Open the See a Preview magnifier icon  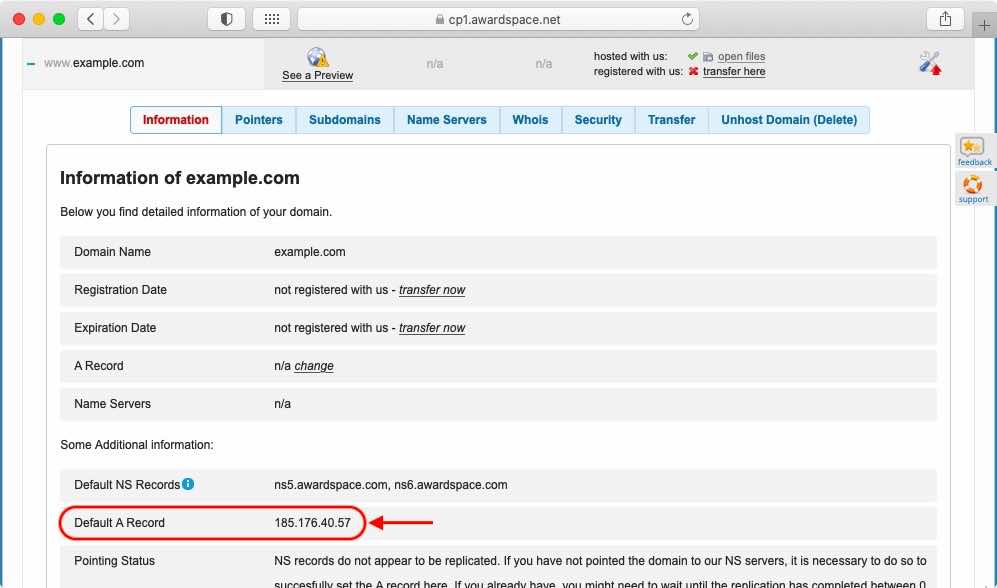317,57
